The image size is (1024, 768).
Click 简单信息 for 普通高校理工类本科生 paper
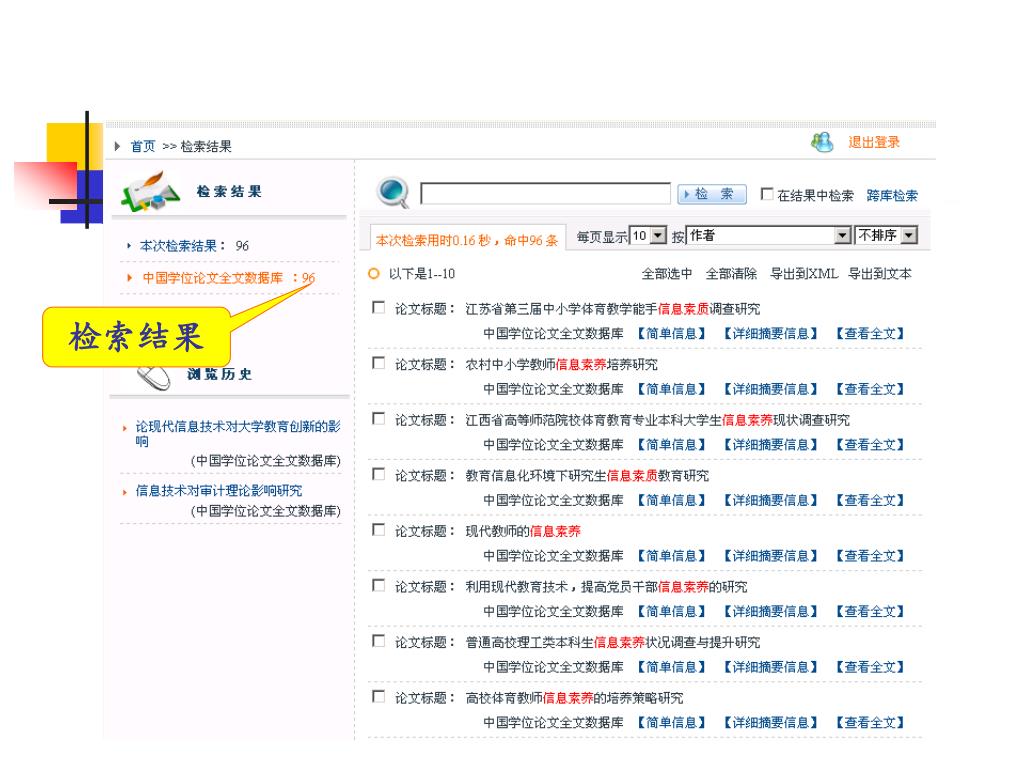(x=671, y=666)
